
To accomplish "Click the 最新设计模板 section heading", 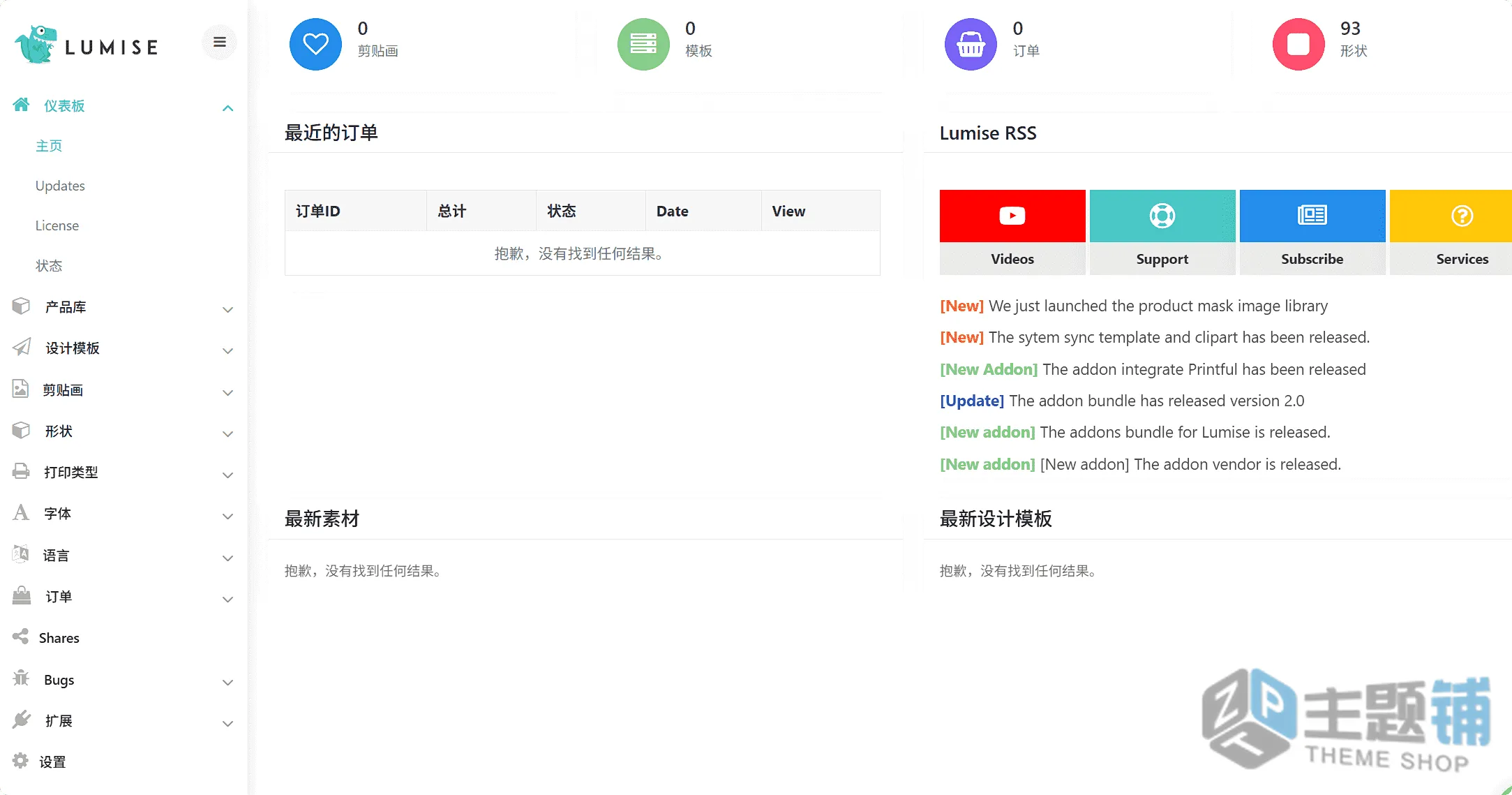I will 996,519.
